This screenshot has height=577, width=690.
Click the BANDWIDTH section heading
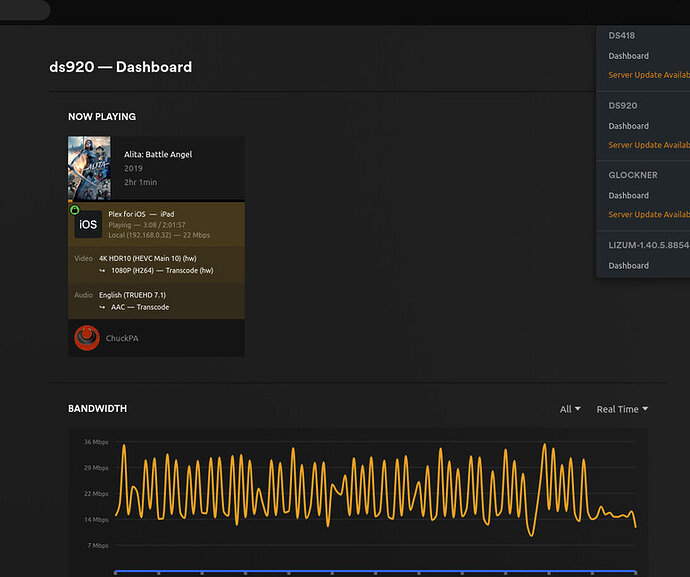[97, 408]
